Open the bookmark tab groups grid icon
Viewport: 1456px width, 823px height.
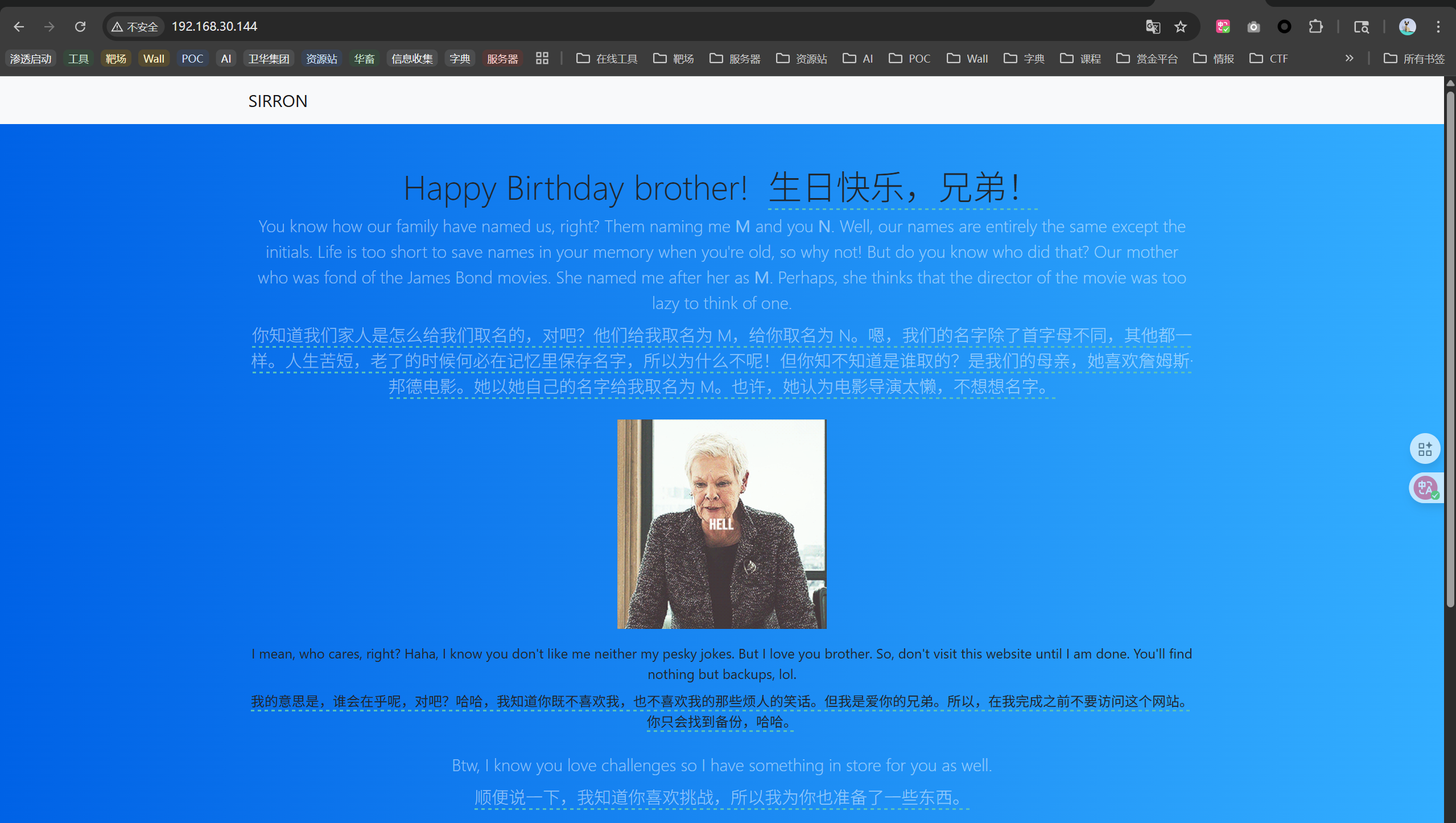542,59
